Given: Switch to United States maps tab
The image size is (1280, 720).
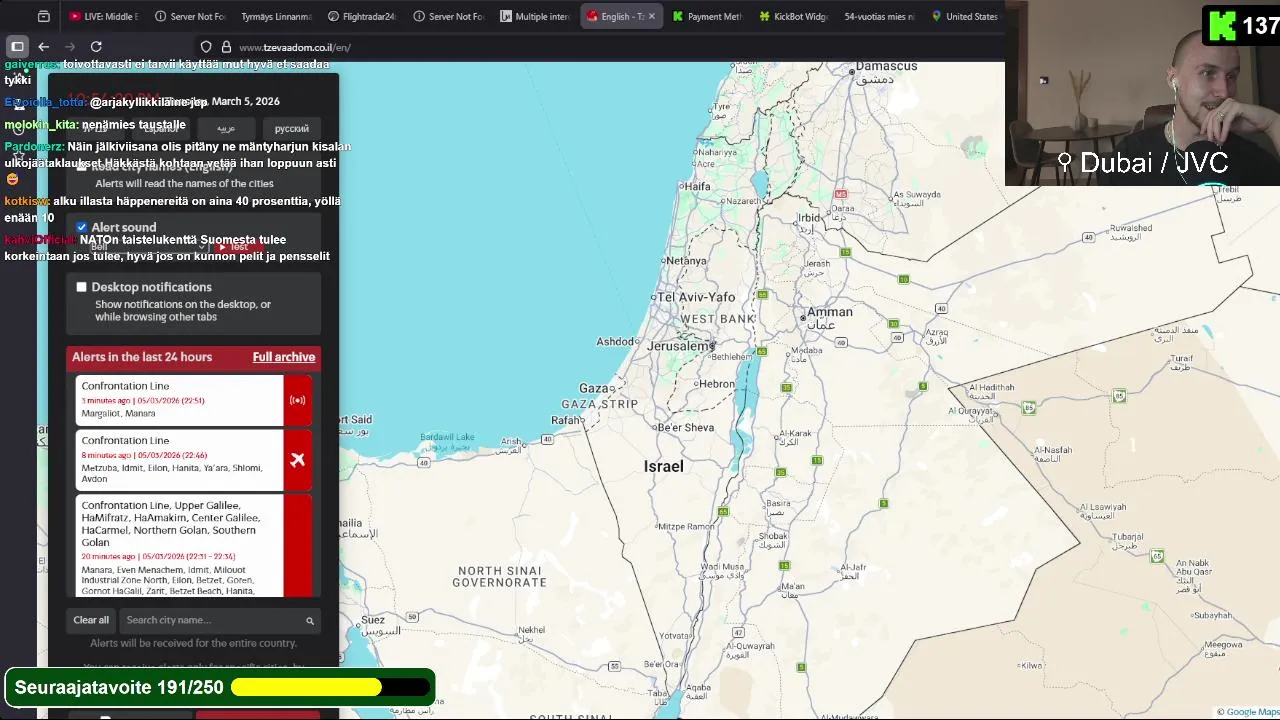Looking at the screenshot, I should pyautogui.click(x=964, y=16).
